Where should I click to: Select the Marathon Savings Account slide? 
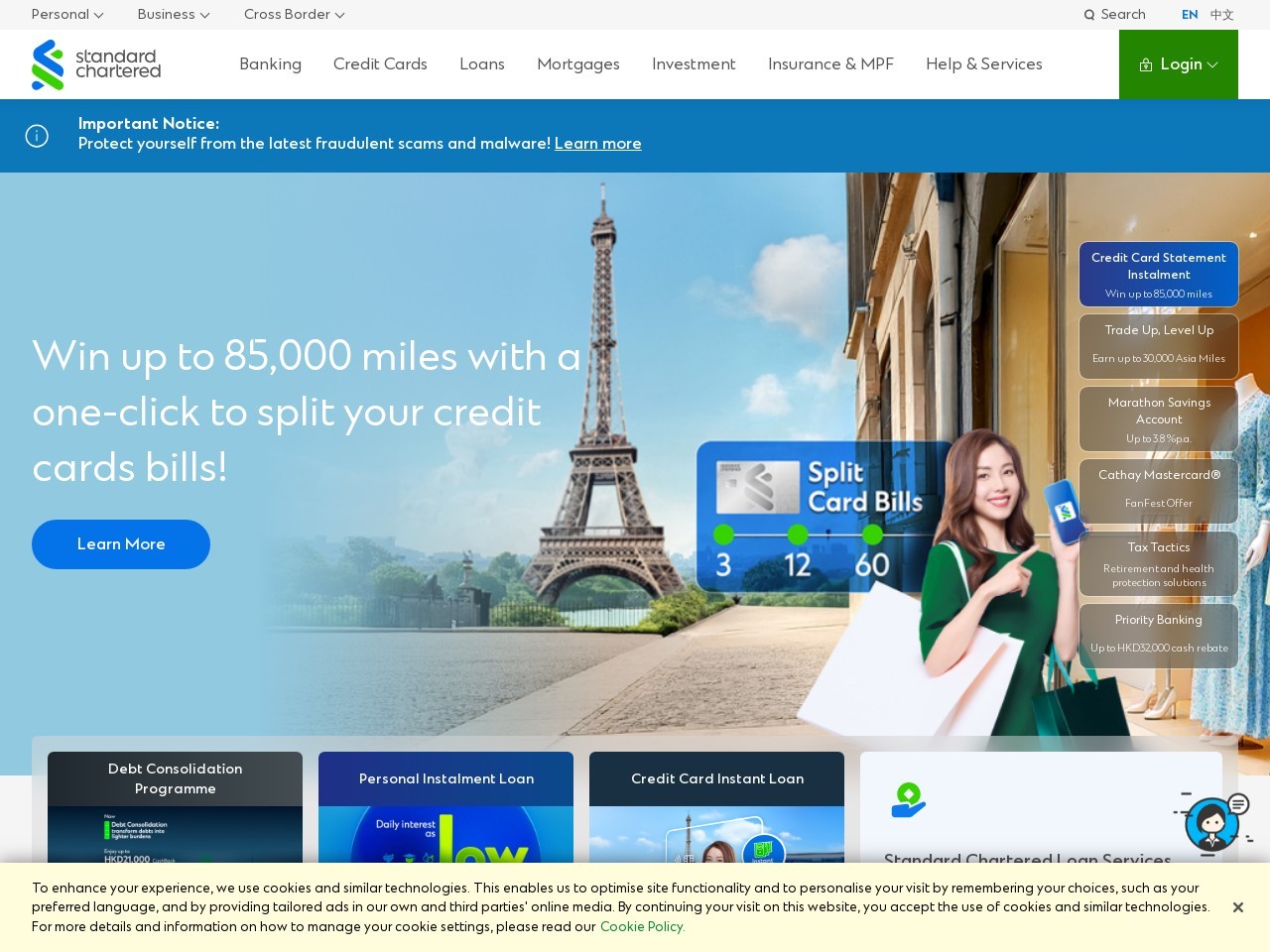tap(1159, 419)
